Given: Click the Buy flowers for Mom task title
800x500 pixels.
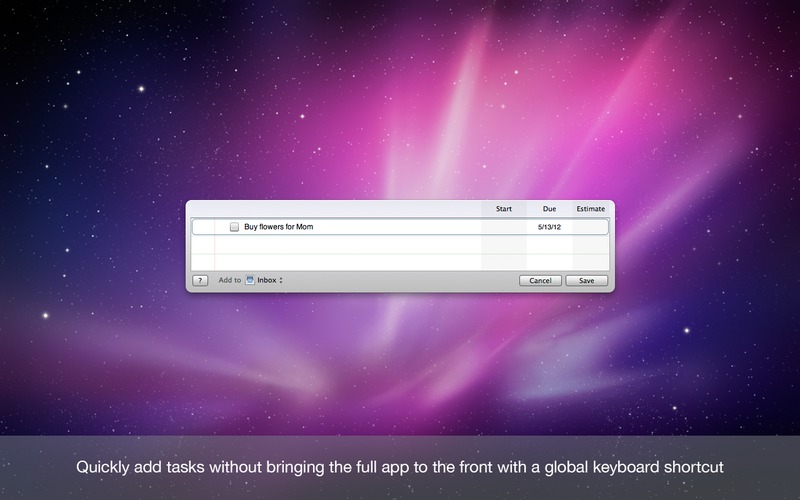Looking at the screenshot, I should 279,227.
